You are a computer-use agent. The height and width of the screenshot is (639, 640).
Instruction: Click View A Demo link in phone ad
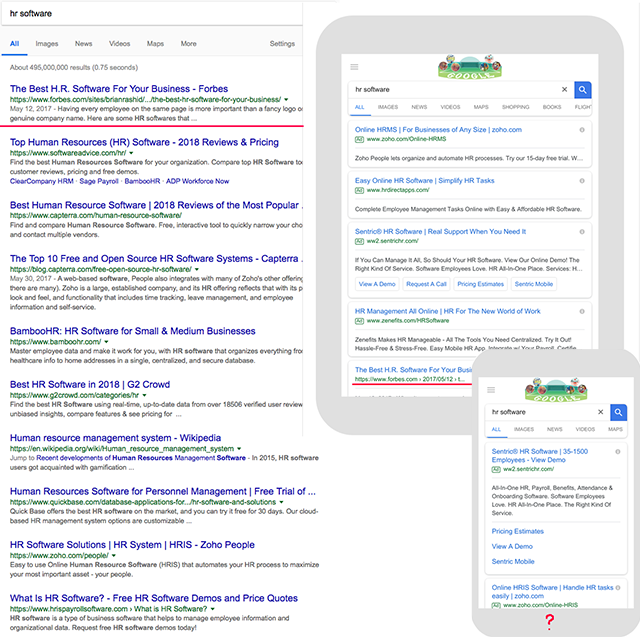[x=512, y=546]
